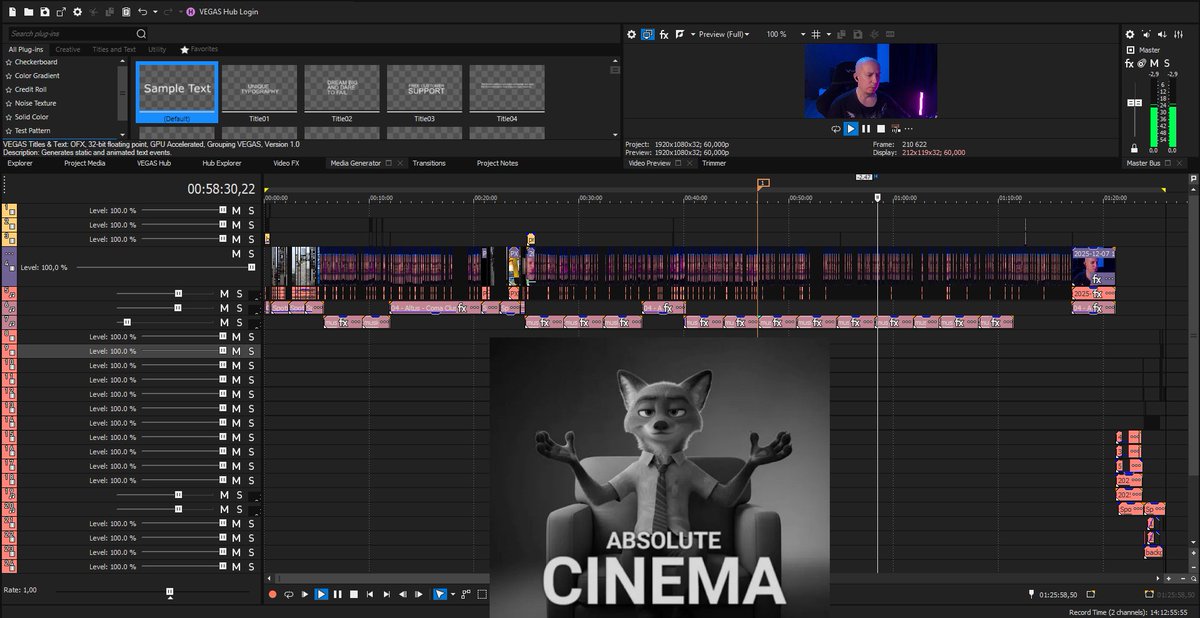1200x618 pixels.
Task: Click the Paste clipboard icon
Action: coord(126,11)
